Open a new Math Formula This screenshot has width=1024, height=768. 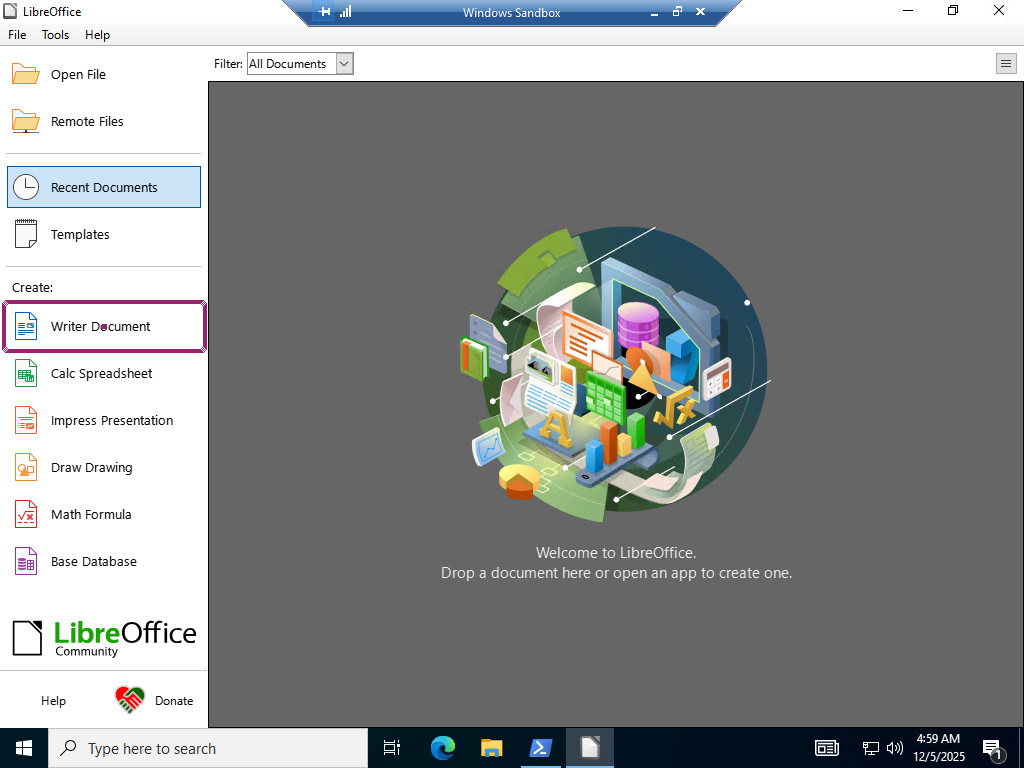[x=90, y=514]
